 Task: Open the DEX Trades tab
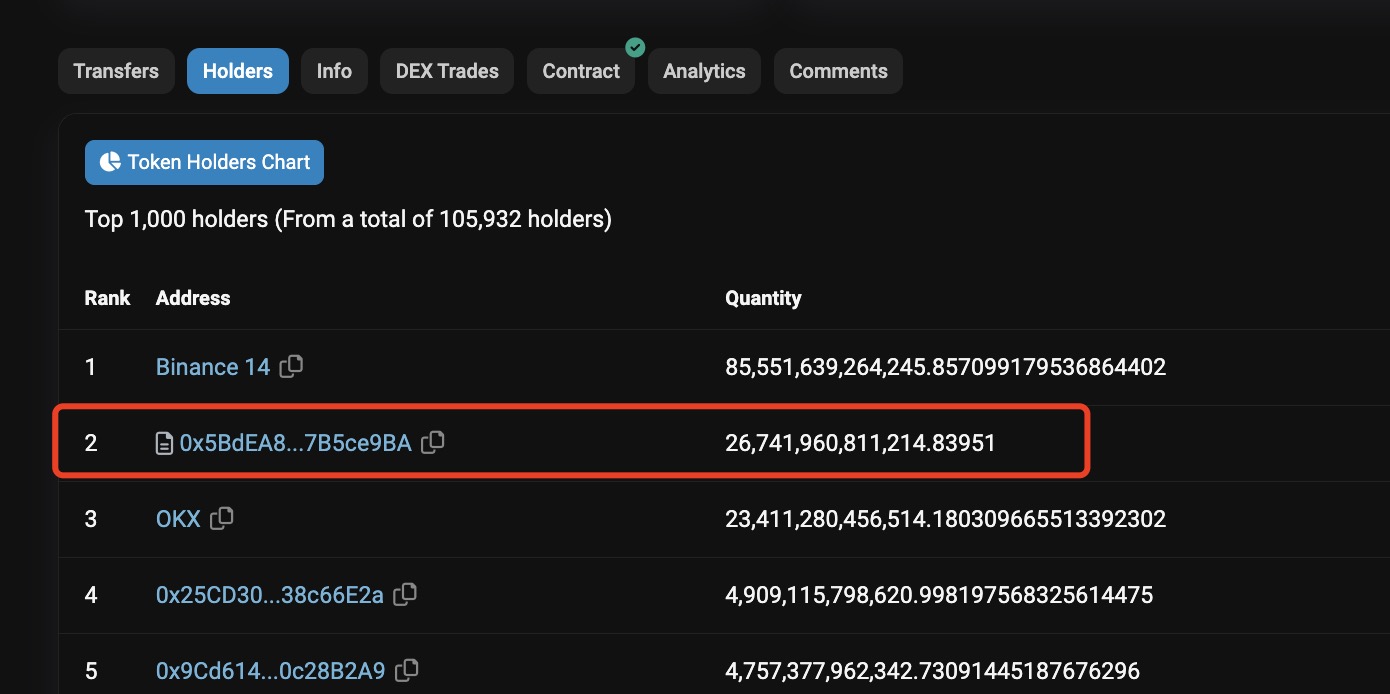[x=447, y=71]
